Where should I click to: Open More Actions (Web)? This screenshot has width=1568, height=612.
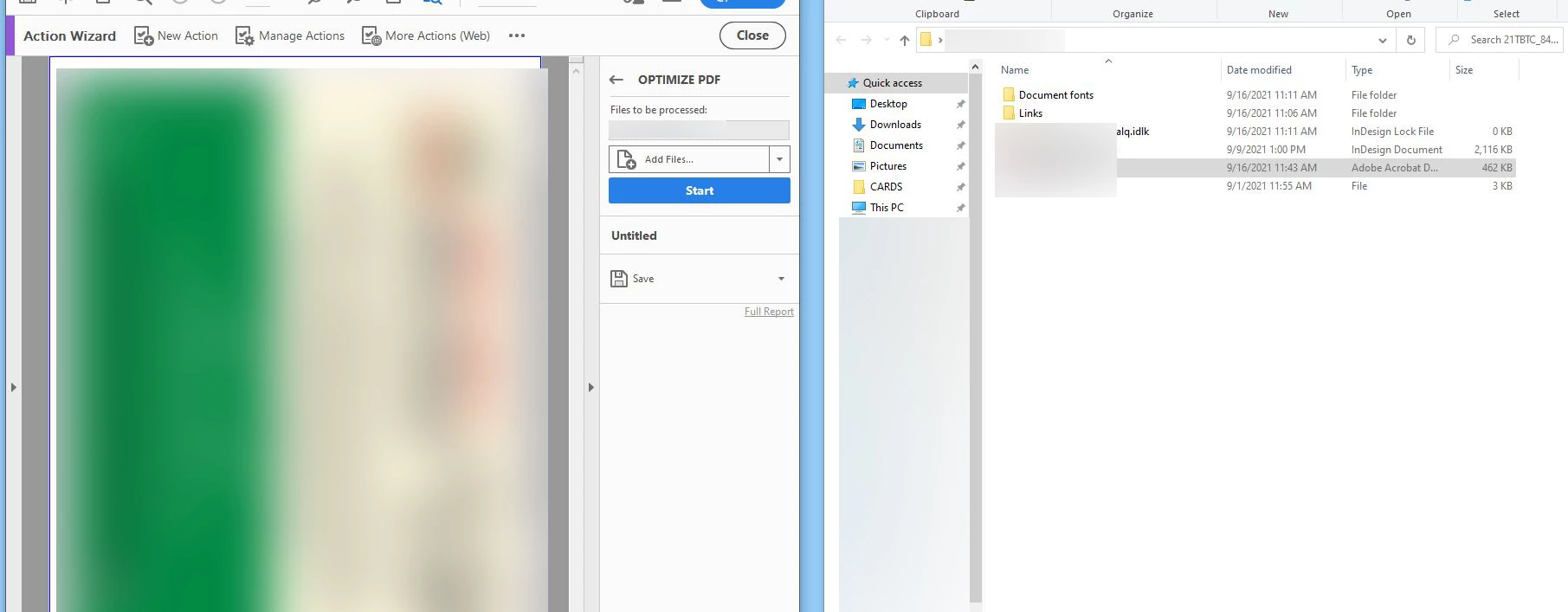[426, 36]
